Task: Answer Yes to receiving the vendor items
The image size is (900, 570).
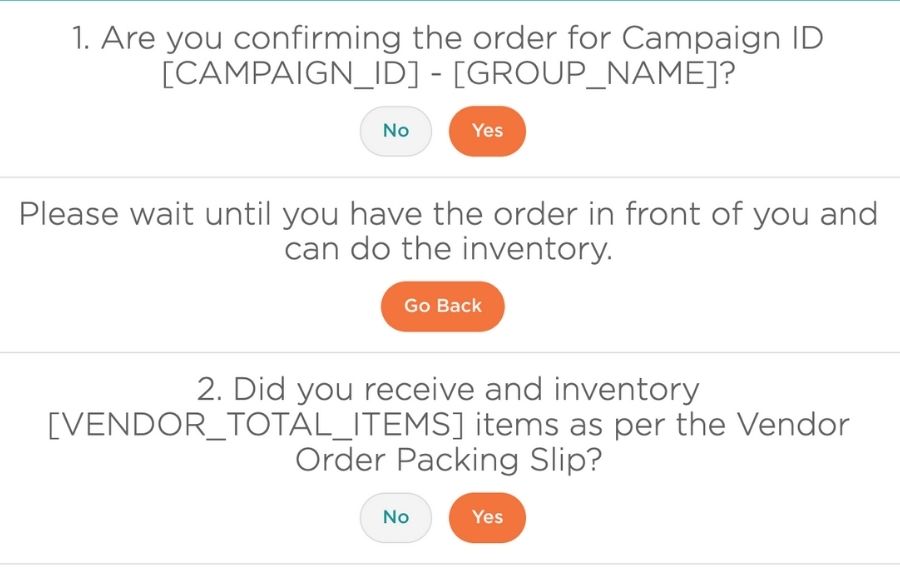Action: tap(487, 517)
